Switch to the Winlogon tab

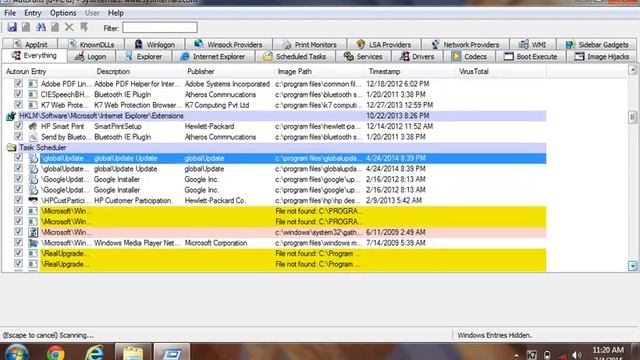155,44
